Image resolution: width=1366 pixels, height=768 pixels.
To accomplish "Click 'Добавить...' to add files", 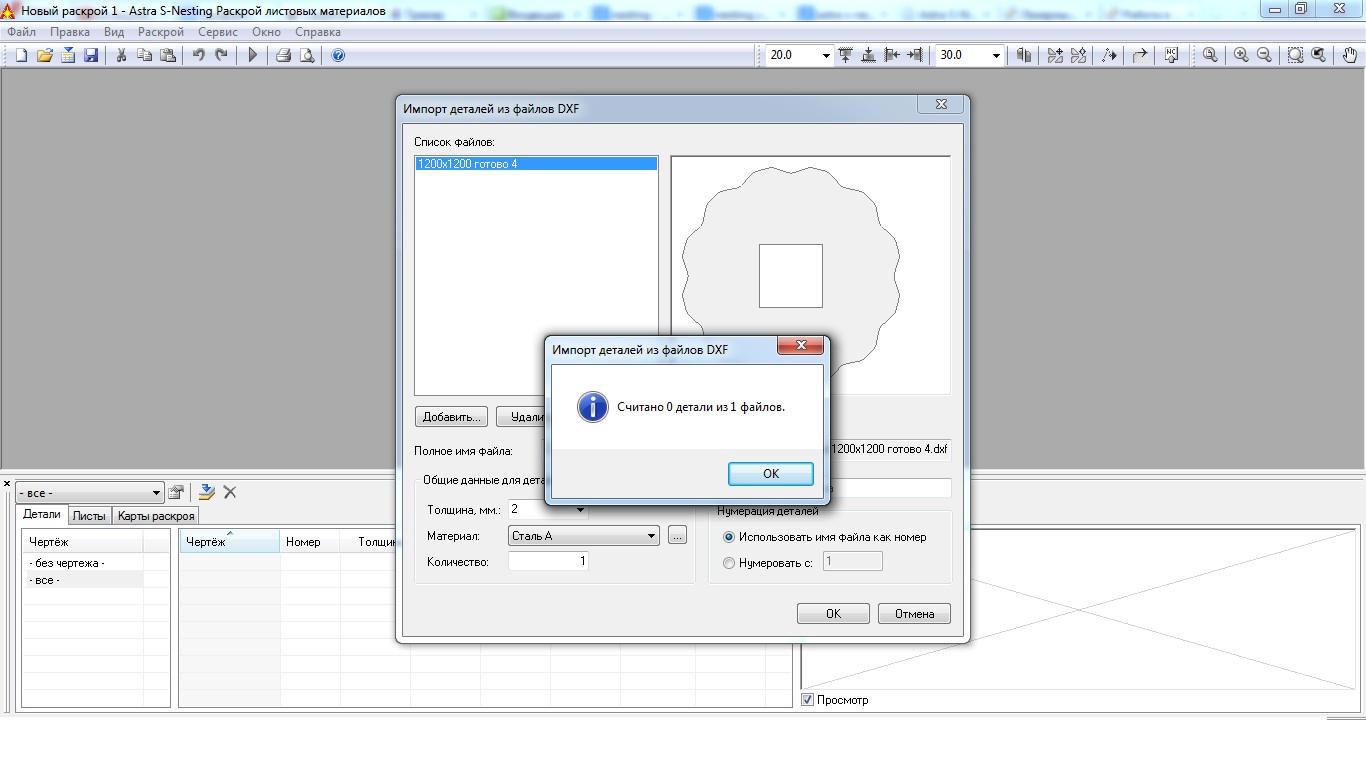I will (x=452, y=417).
